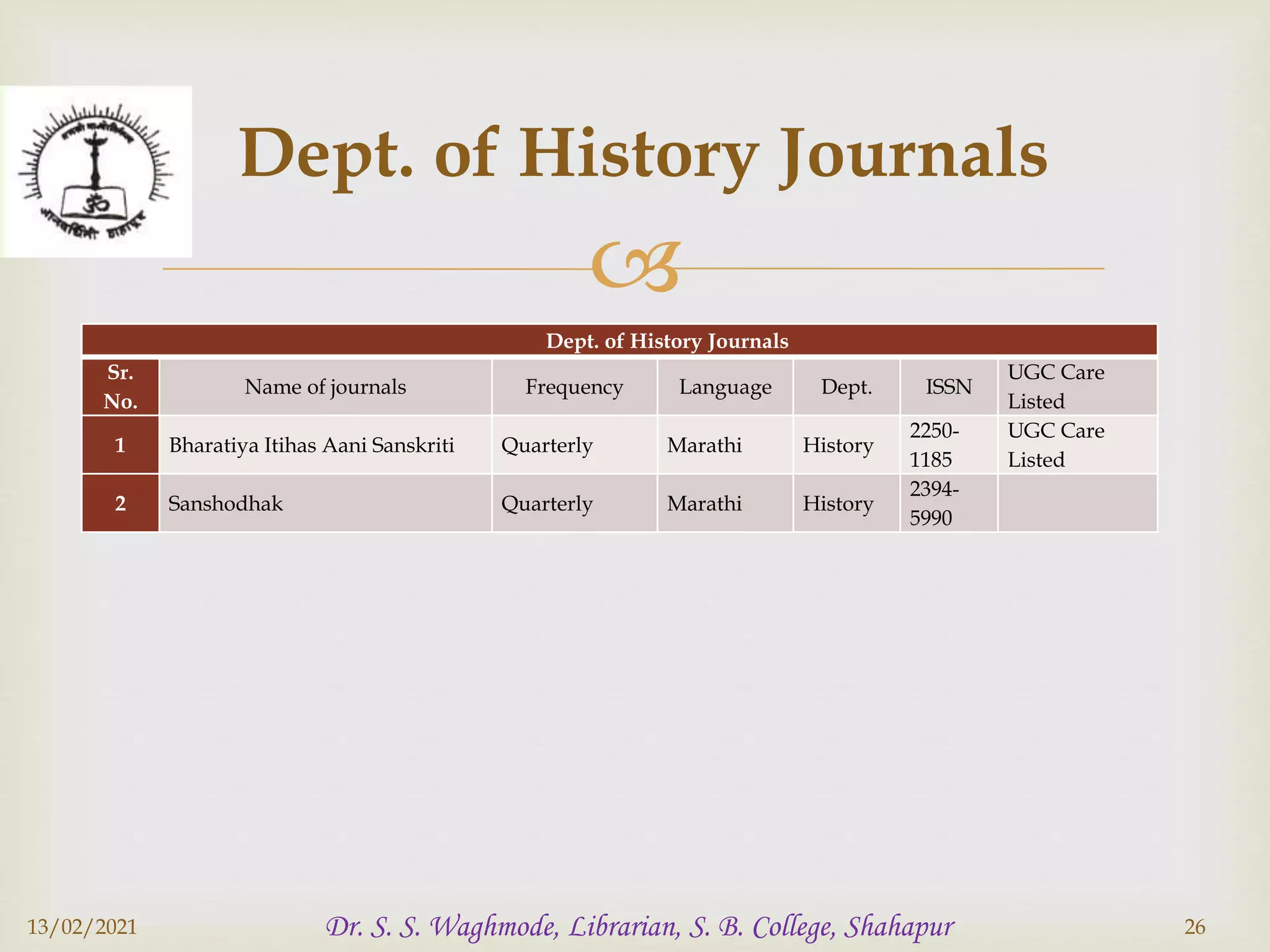Image resolution: width=1270 pixels, height=952 pixels.
Task: Click the 'Sanshodhak' journal name cell
Action: pyautogui.click(x=226, y=503)
